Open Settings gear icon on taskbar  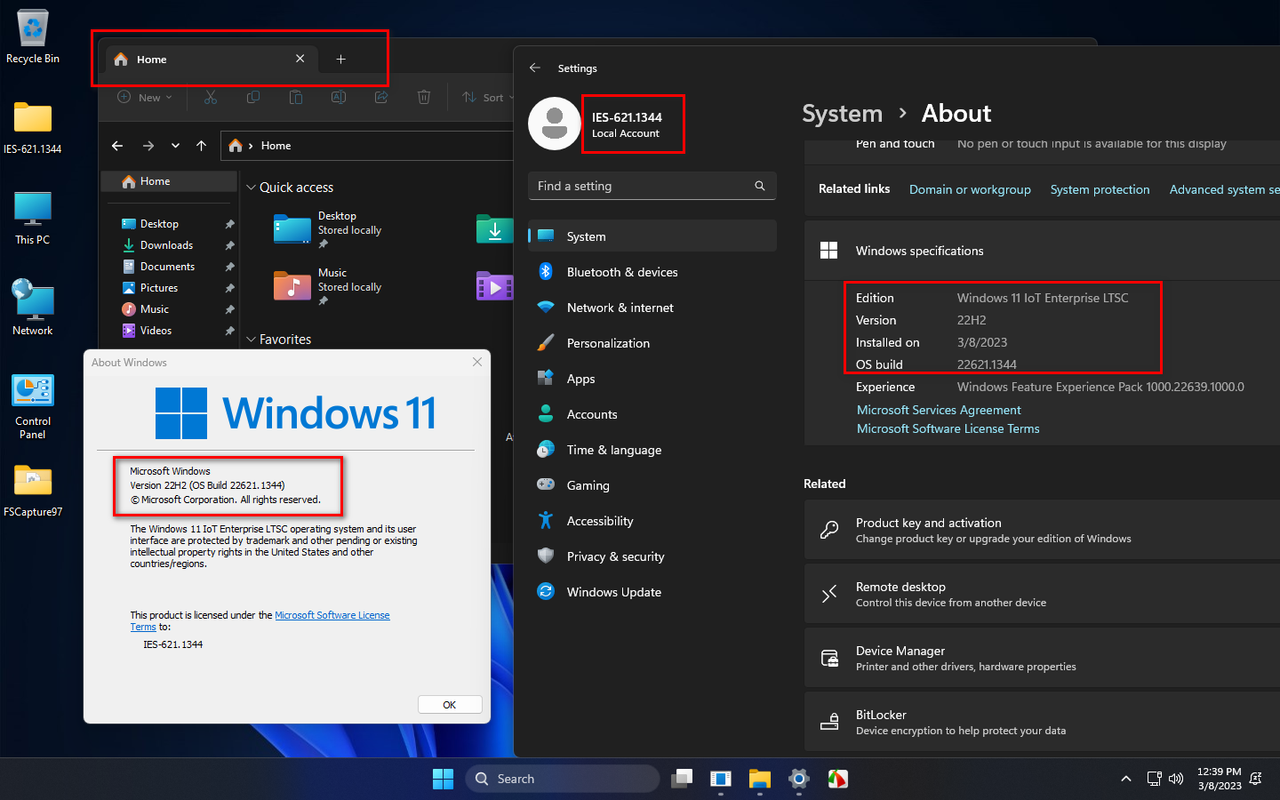(798, 778)
